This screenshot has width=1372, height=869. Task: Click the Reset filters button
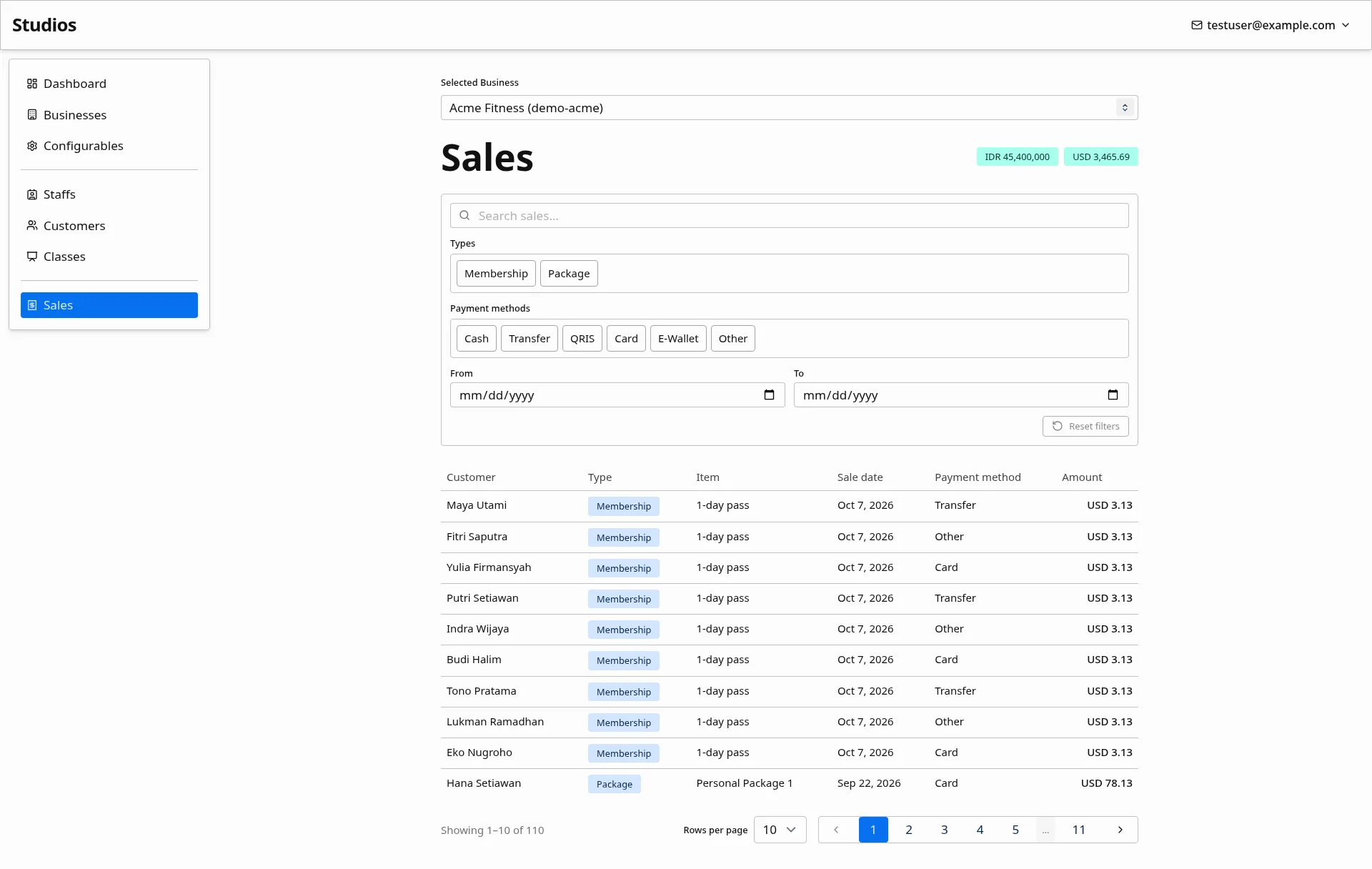click(x=1085, y=426)
